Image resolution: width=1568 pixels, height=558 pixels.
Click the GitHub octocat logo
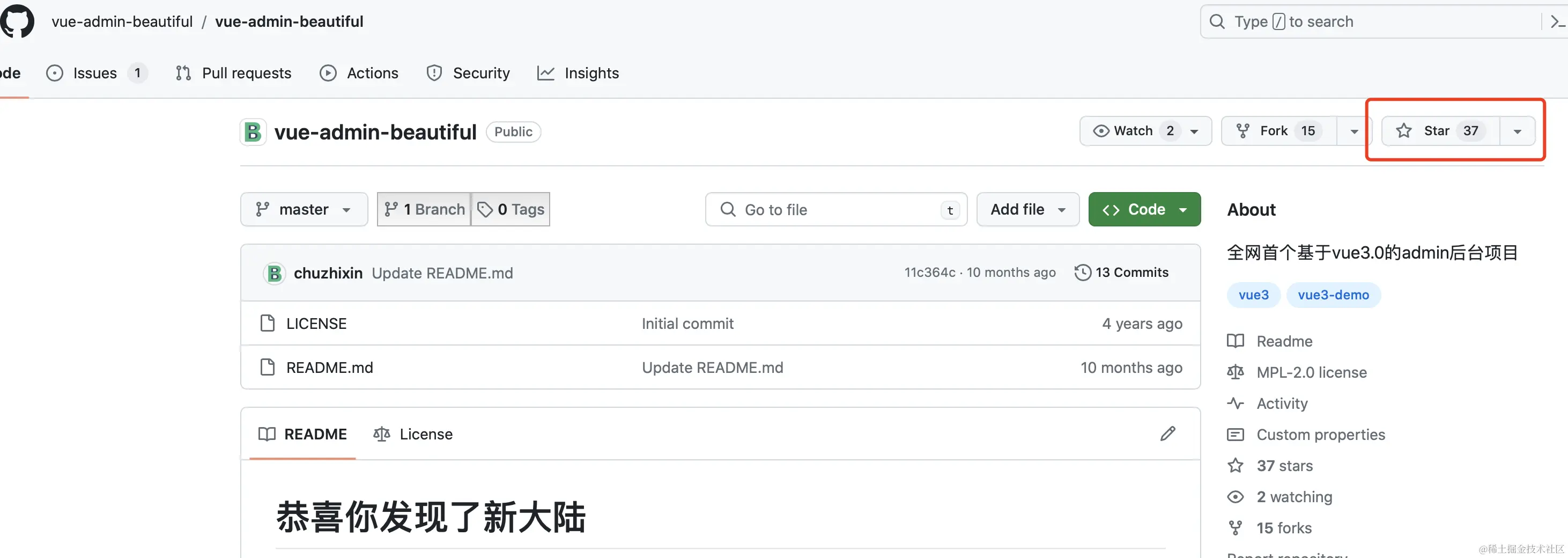click(18, 21)
